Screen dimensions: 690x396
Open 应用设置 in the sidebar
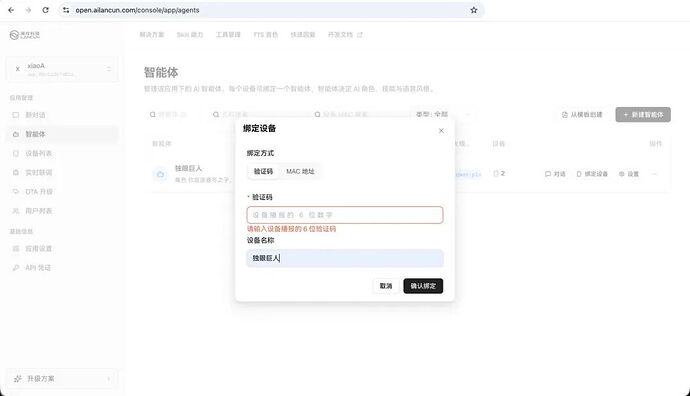pyautogui.click(x=62, y=249)
